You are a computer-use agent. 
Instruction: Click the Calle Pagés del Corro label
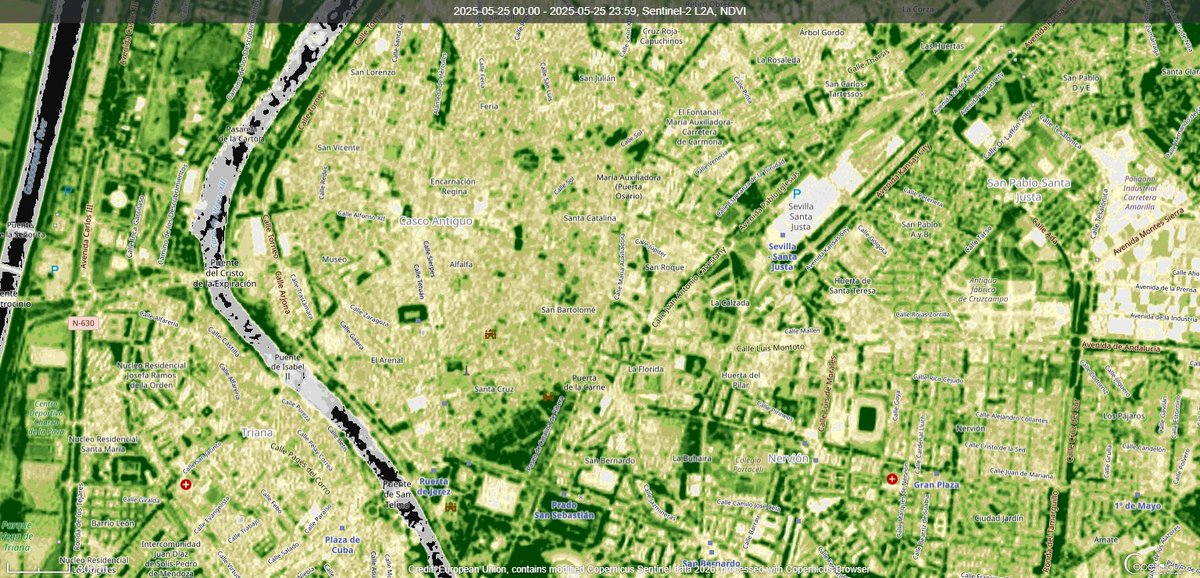[299, 469]
